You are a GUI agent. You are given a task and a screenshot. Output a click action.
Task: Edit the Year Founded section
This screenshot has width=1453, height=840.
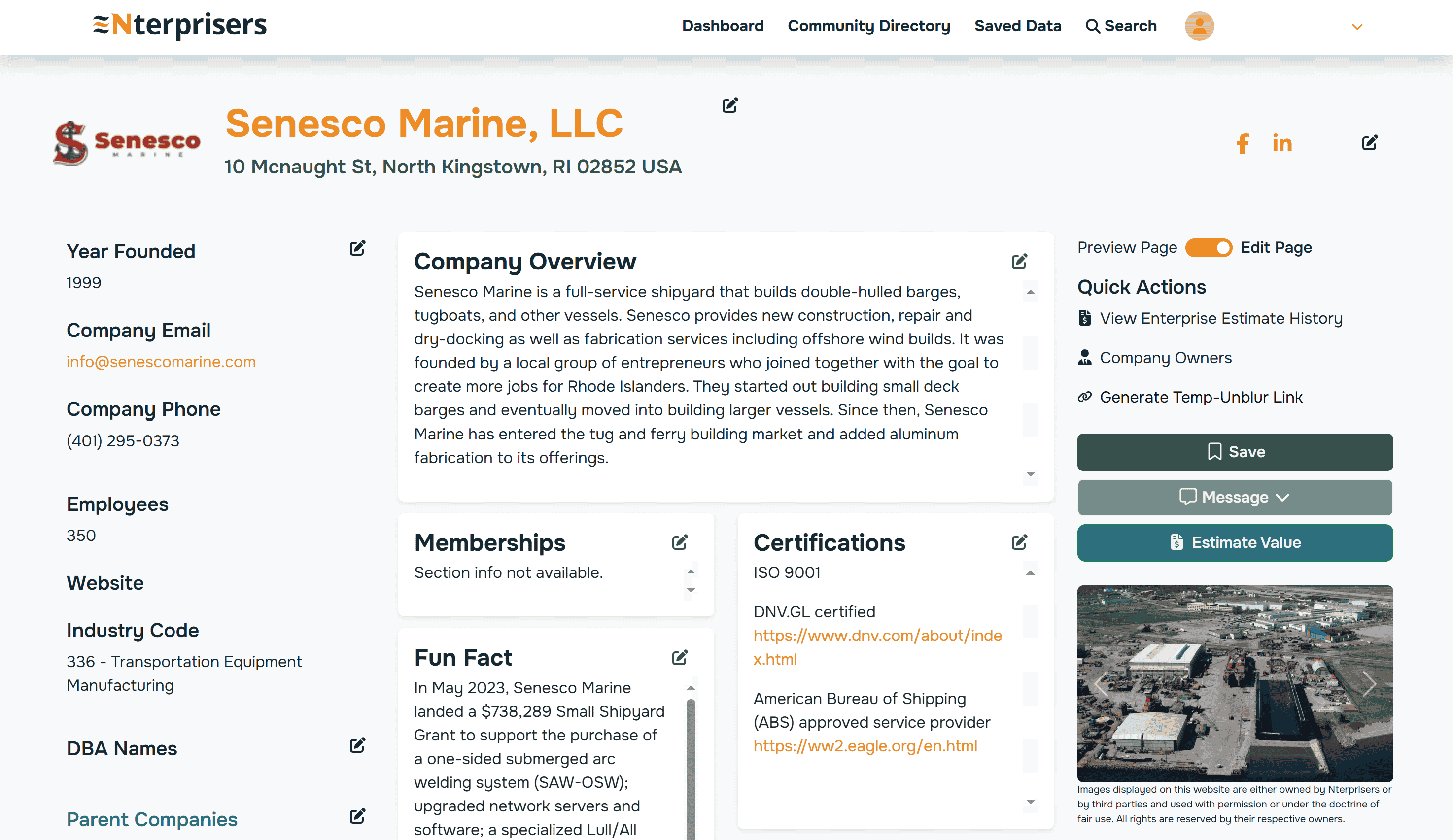pos(357,248)
